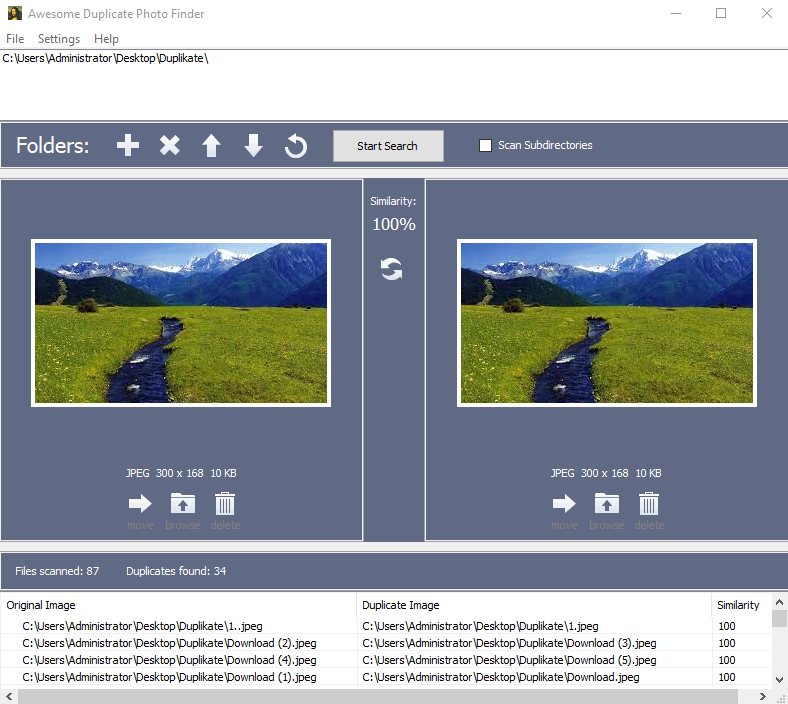Open the File menu
Image resolution: width=788 pixels, height=704 pixels.
point(15,39)
